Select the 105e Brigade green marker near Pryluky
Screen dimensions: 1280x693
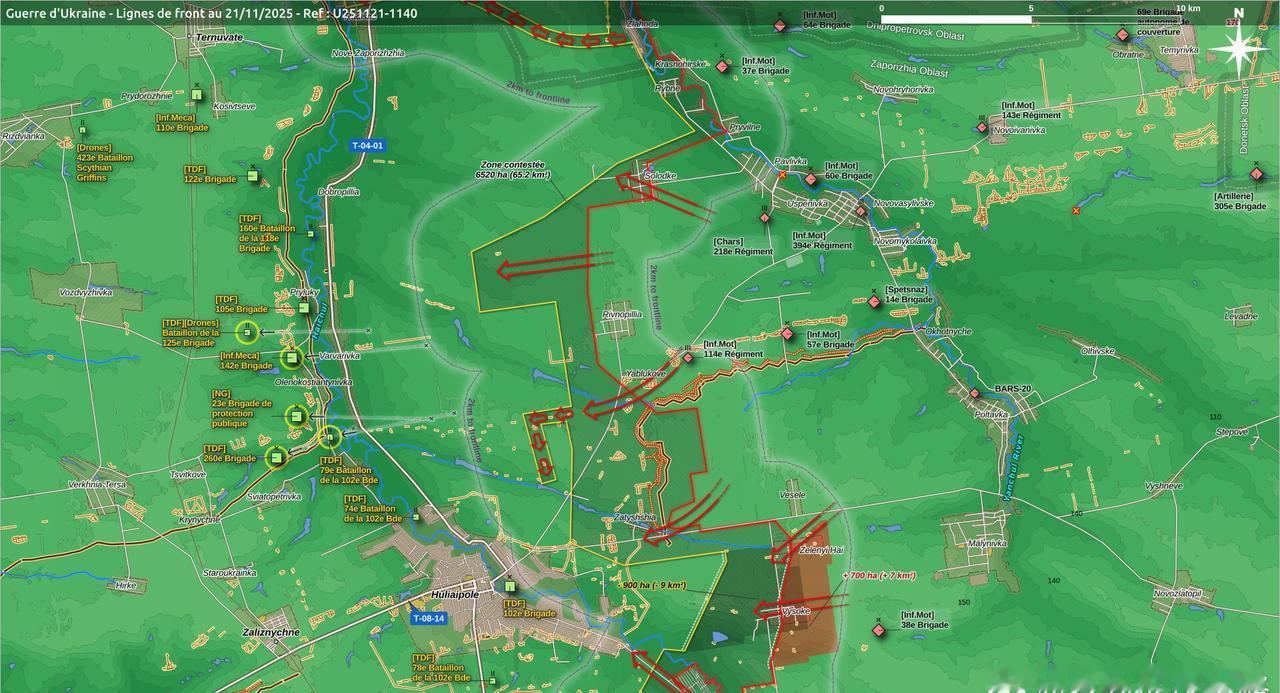pyautogui.click(x=304, y=308)
